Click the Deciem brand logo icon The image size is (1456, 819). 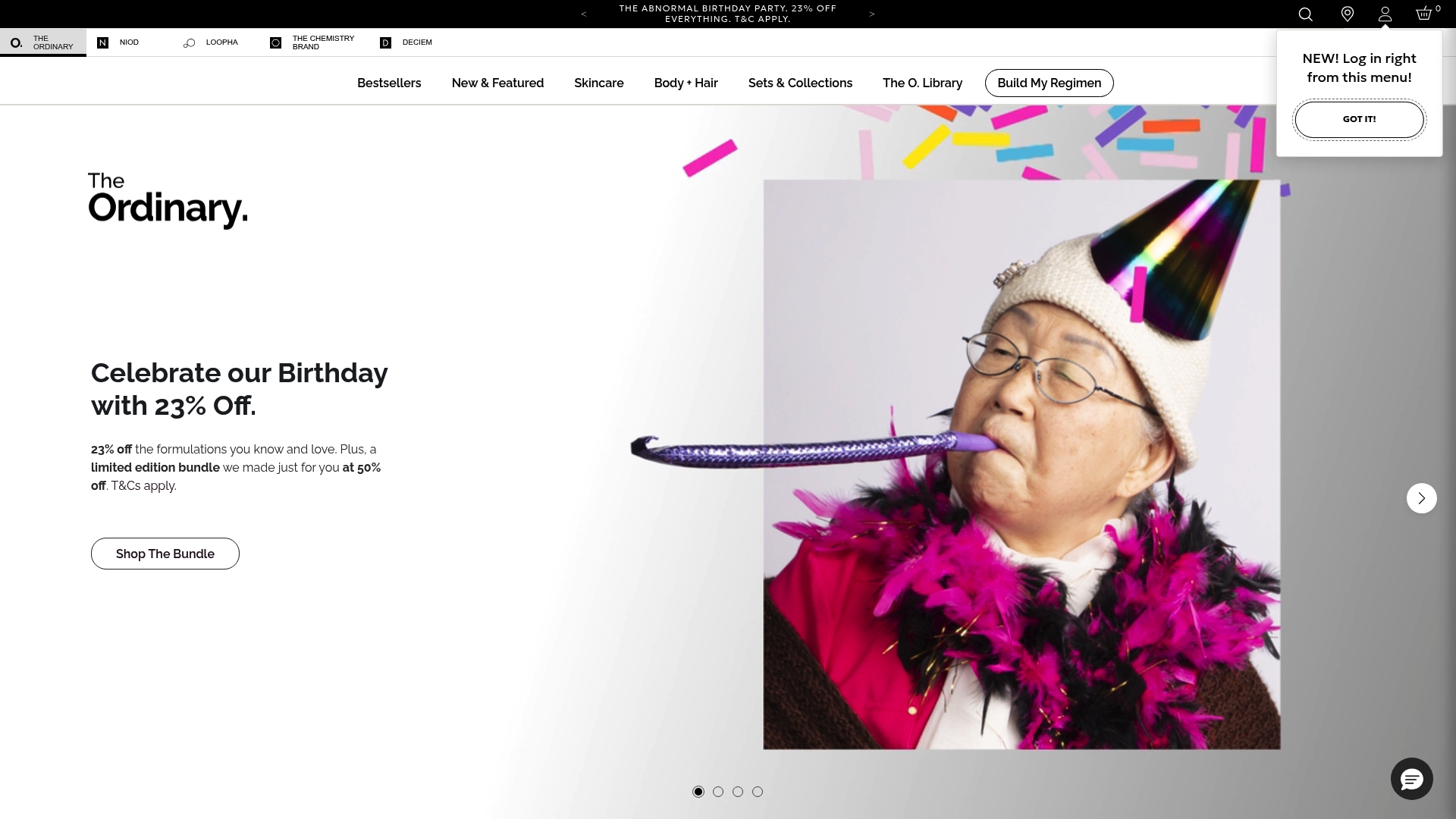point(385,42)
